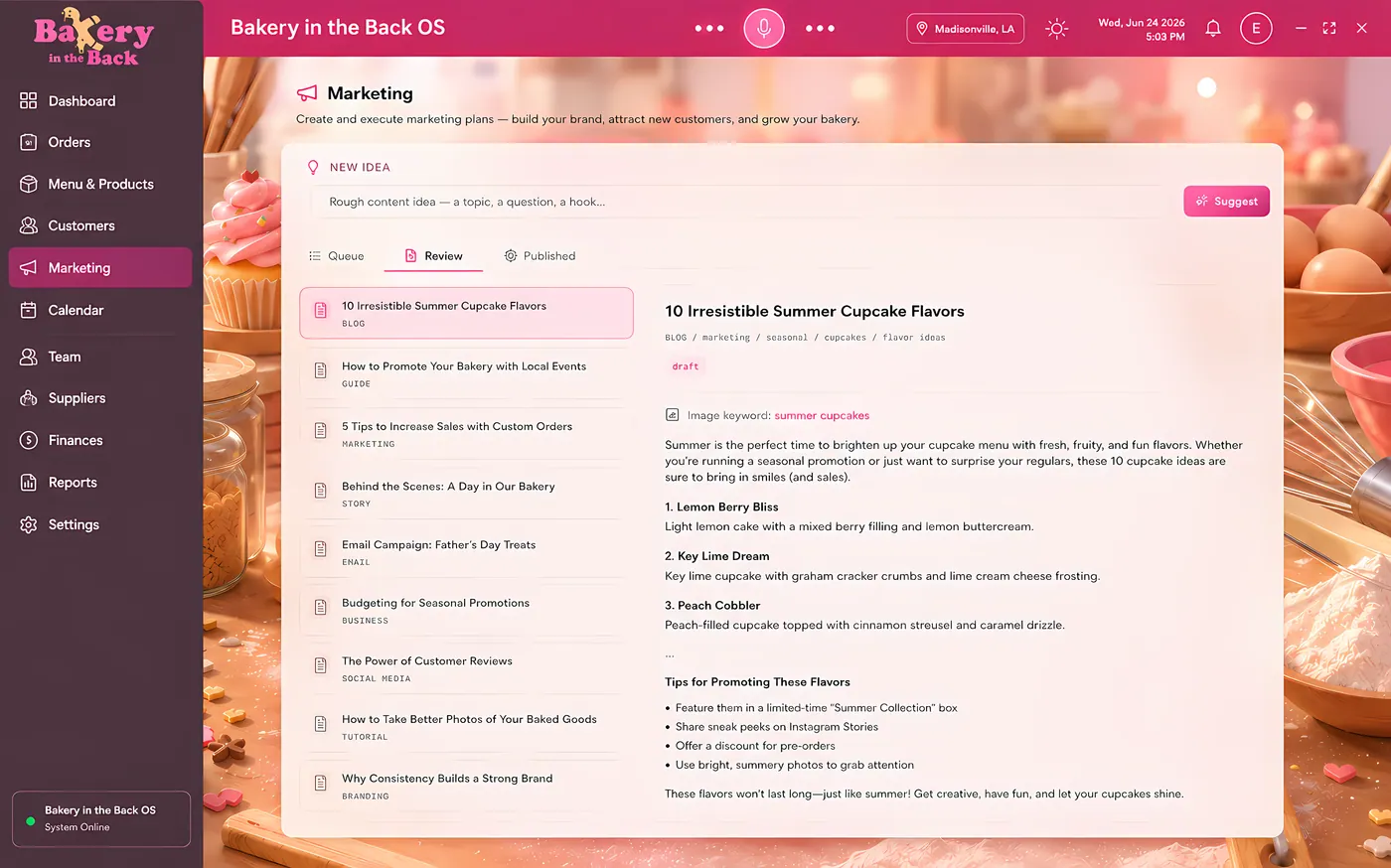
Task: Select the Email Campaign: Father's Day Treats item
Action: (466, 552)
